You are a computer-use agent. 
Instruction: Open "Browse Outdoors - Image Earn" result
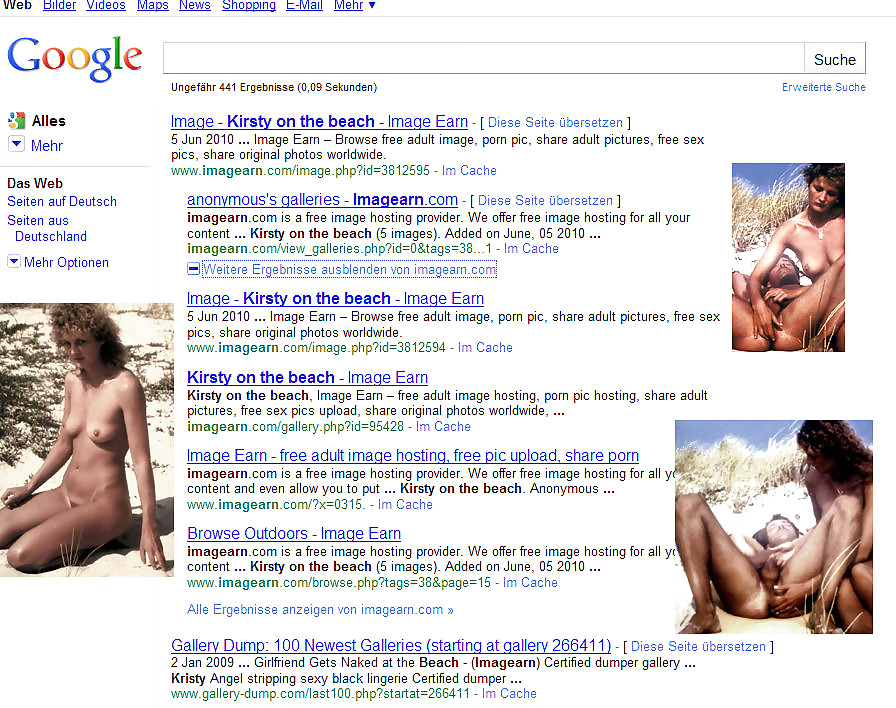294,533
